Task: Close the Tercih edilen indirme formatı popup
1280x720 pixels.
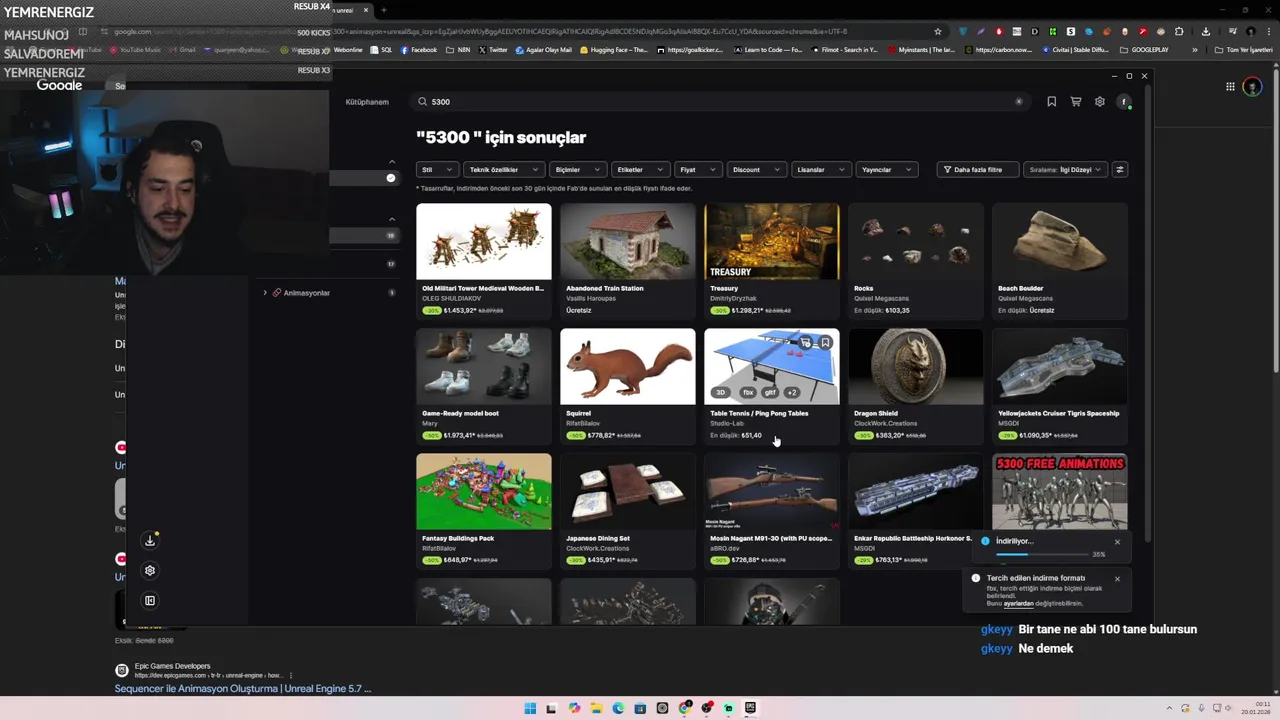Action: 1117,579
